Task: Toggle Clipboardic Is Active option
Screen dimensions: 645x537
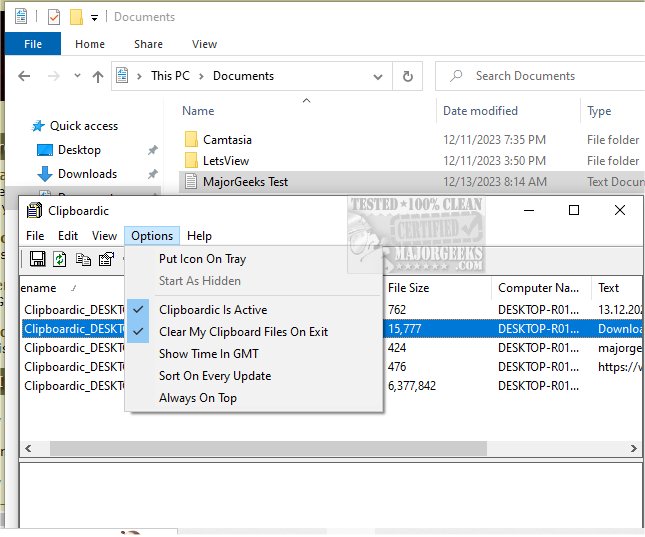Action: (254, 309)
